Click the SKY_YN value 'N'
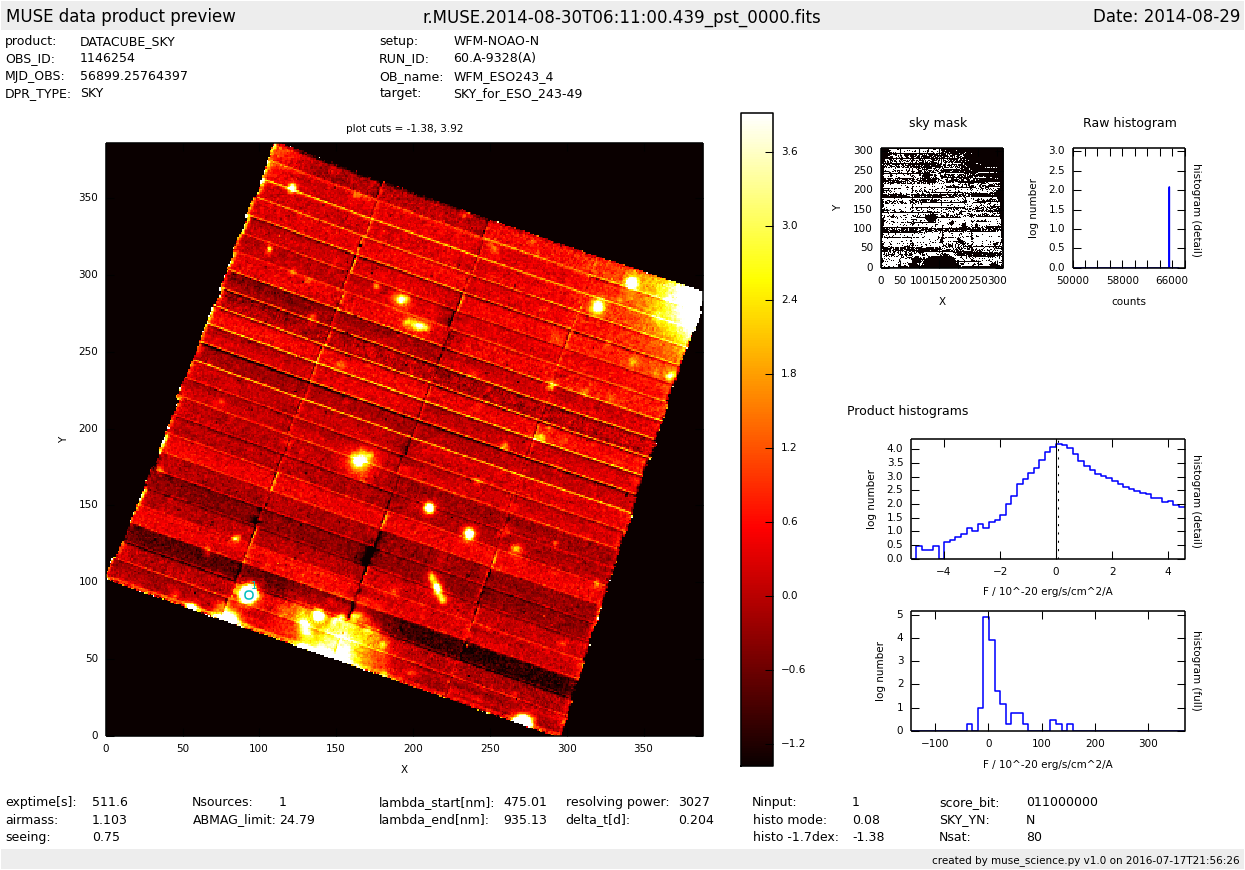Screen dimensions: 1245x870 pos(1031,820)
